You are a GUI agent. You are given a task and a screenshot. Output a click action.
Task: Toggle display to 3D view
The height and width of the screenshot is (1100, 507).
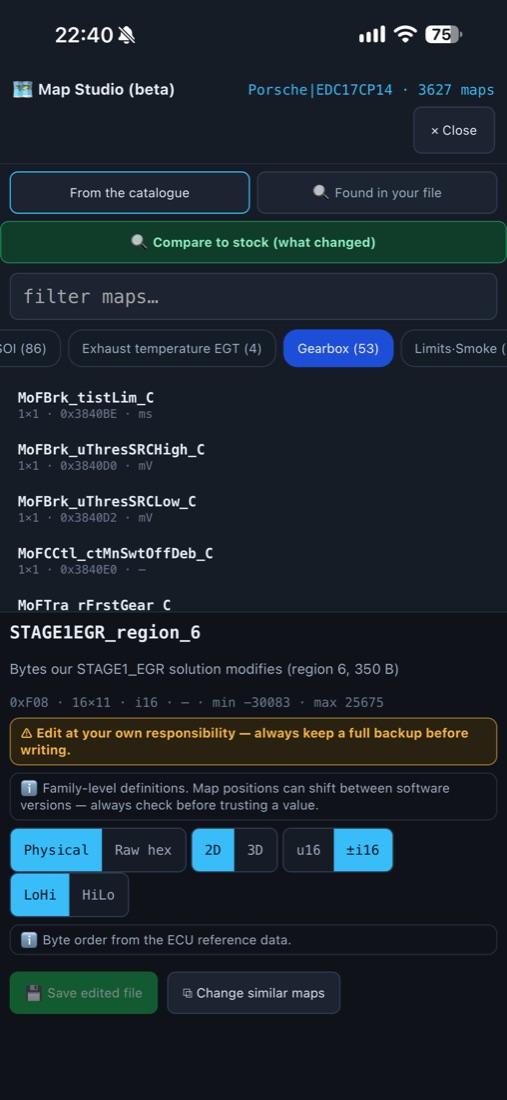255,850
